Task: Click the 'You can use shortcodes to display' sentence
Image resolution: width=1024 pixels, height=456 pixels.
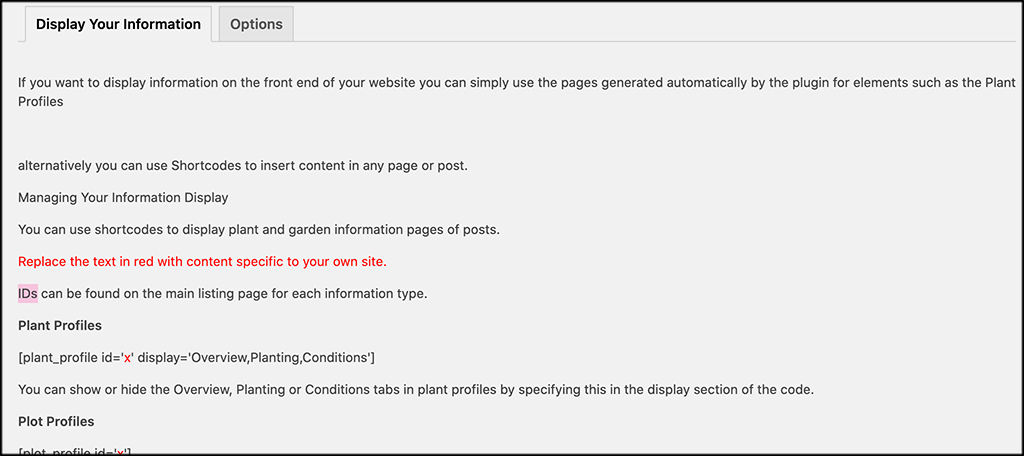Action: 258,230
